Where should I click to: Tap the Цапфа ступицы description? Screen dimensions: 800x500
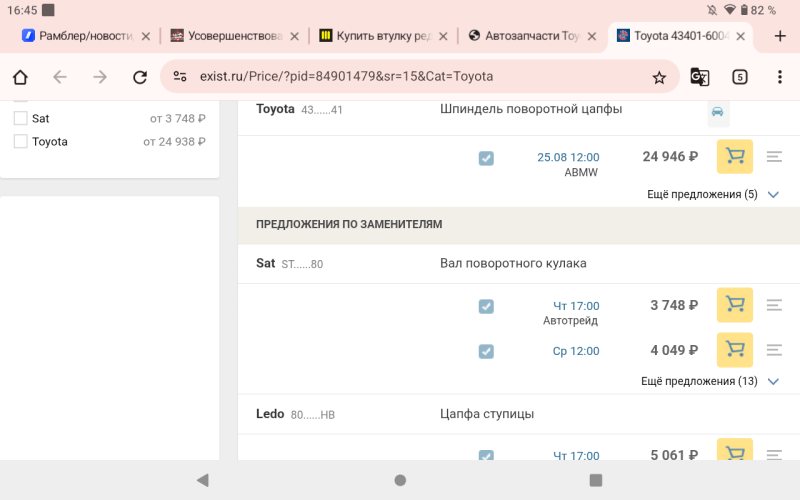coord(487,414)
